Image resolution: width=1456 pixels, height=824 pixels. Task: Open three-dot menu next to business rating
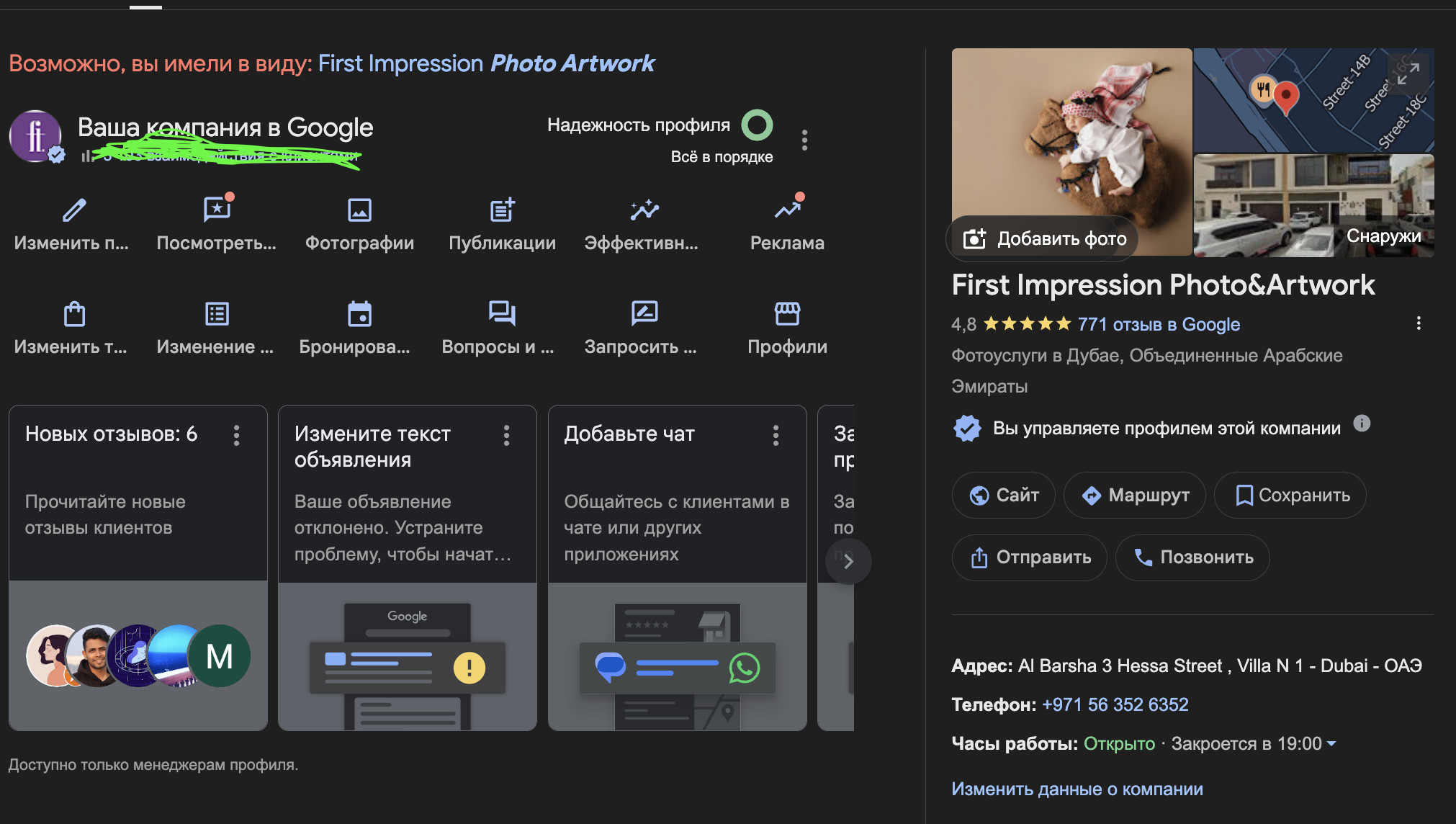point(1419,323)
